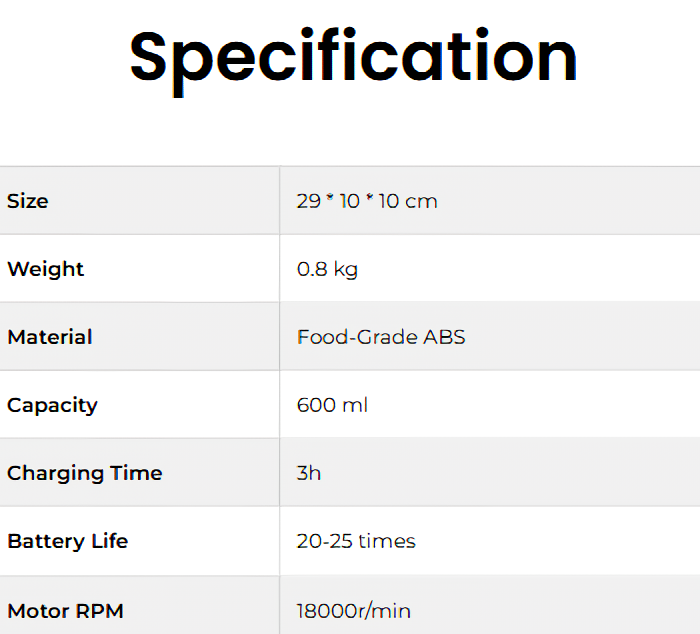
Task: Click the Specification heading
Action: pyautogui.click(x=353, y=57)
